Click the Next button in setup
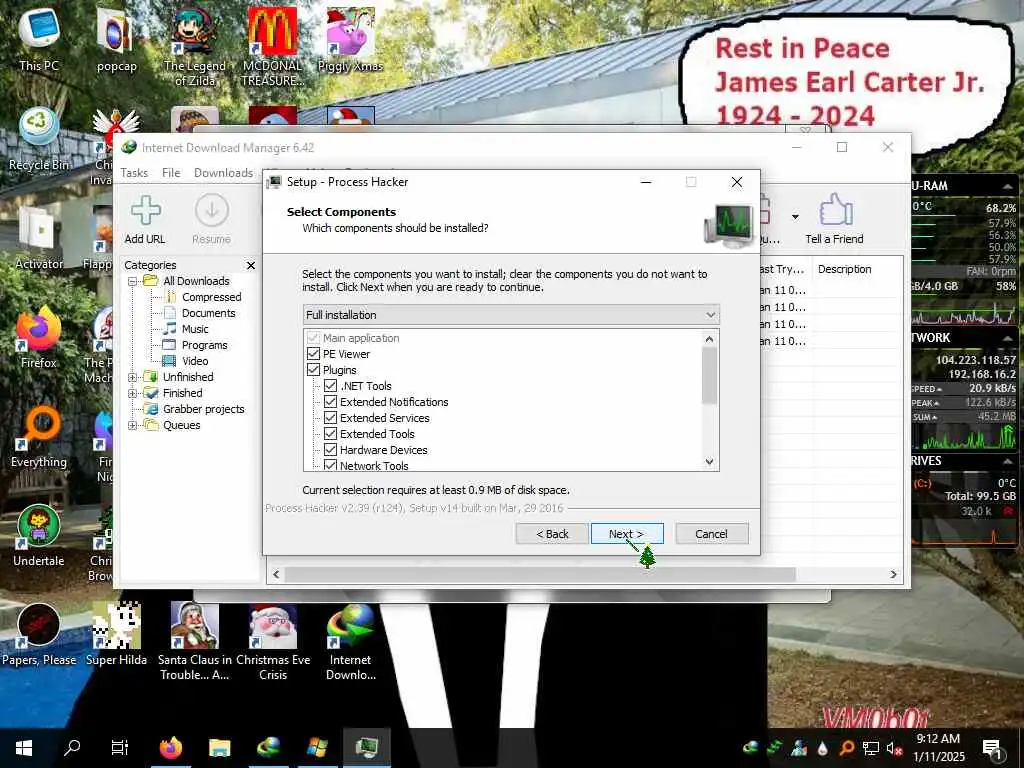The height and width of the screenshot is (768, 1024). tap(627, 534)
